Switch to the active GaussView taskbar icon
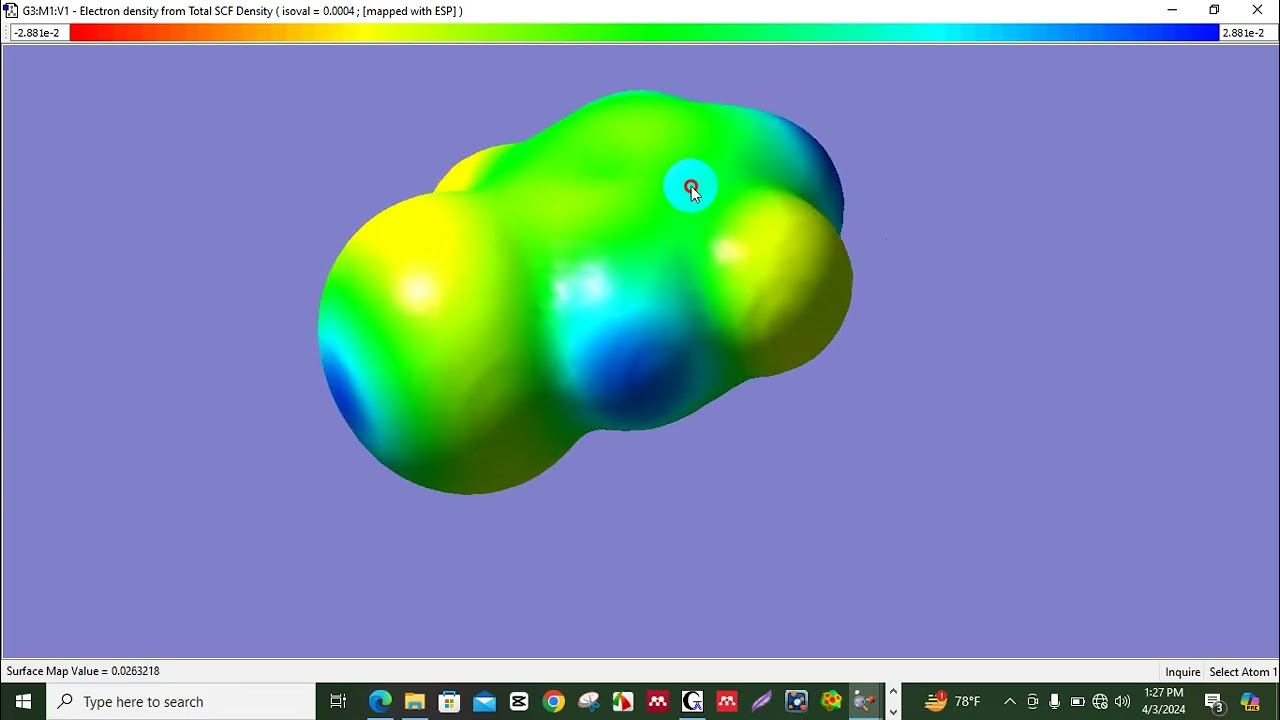Image resolution: width=1280 pixels, height=720 pixels. [865, 702]
